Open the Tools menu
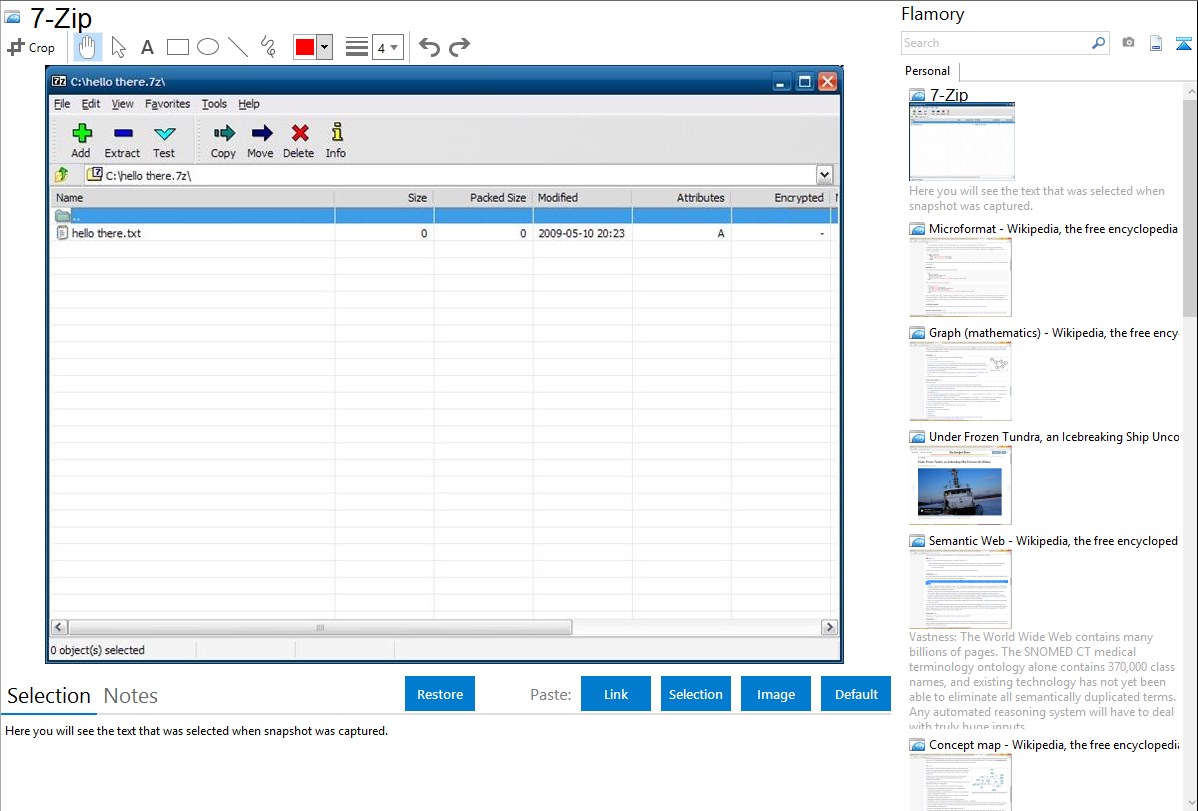The width and height of the screenshot is (1198, 811). tap(214, 104)
